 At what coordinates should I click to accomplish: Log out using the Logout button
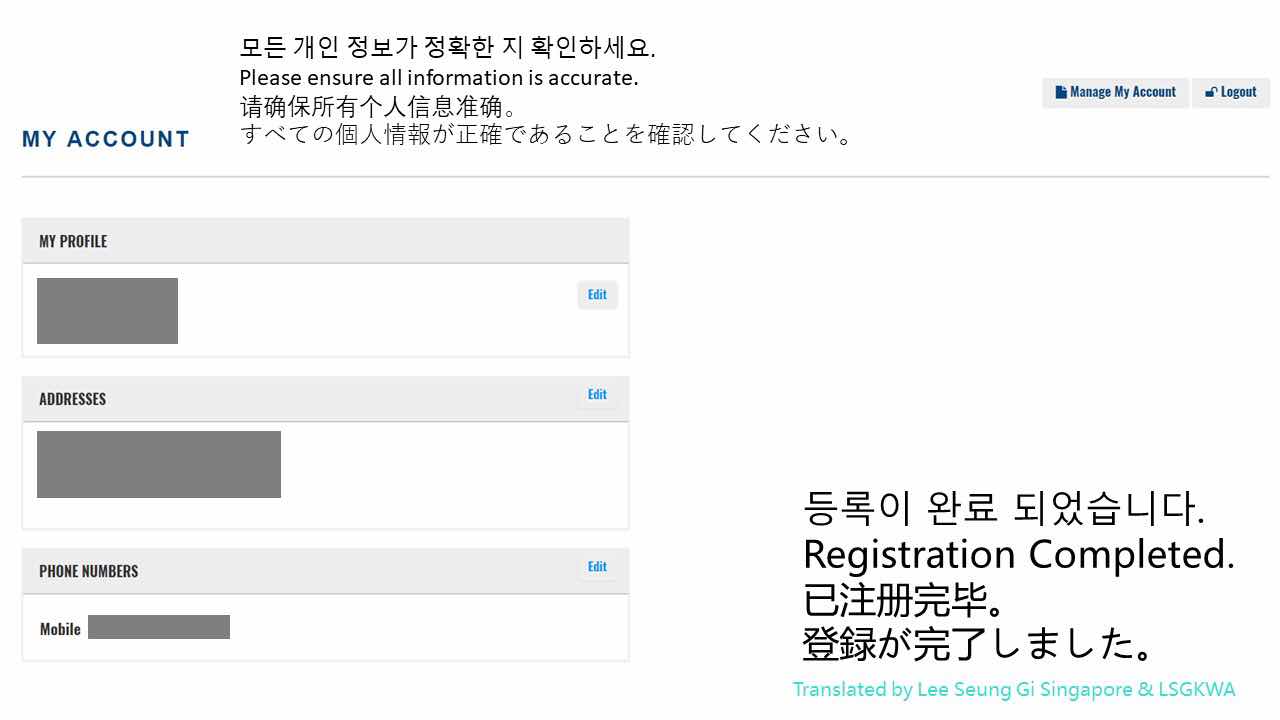(1230, 92)
